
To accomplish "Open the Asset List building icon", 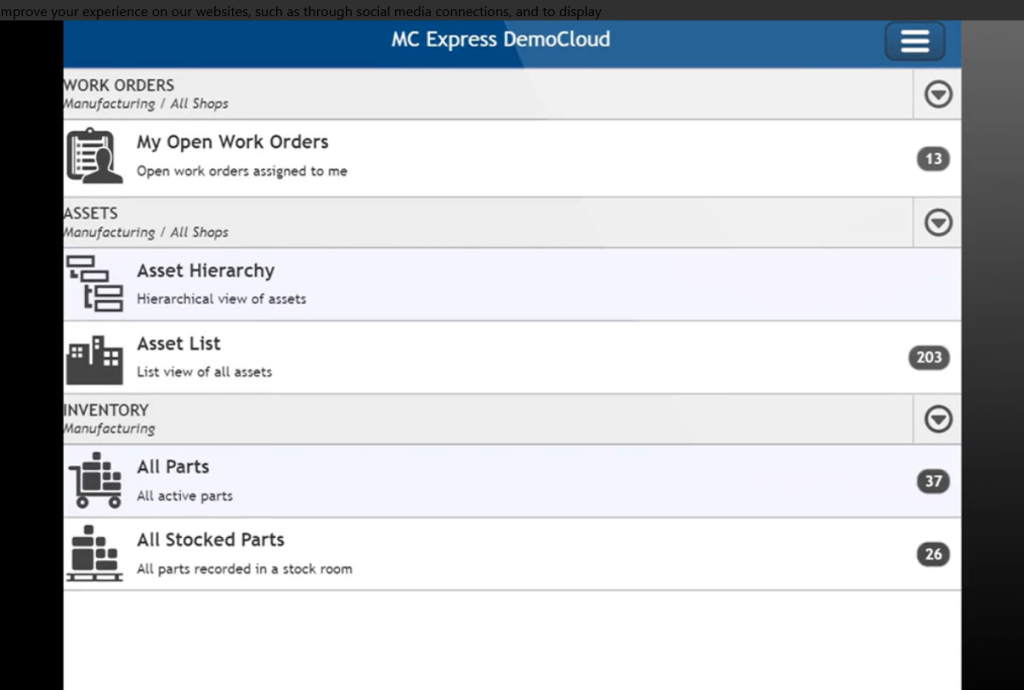I will 94,357.
